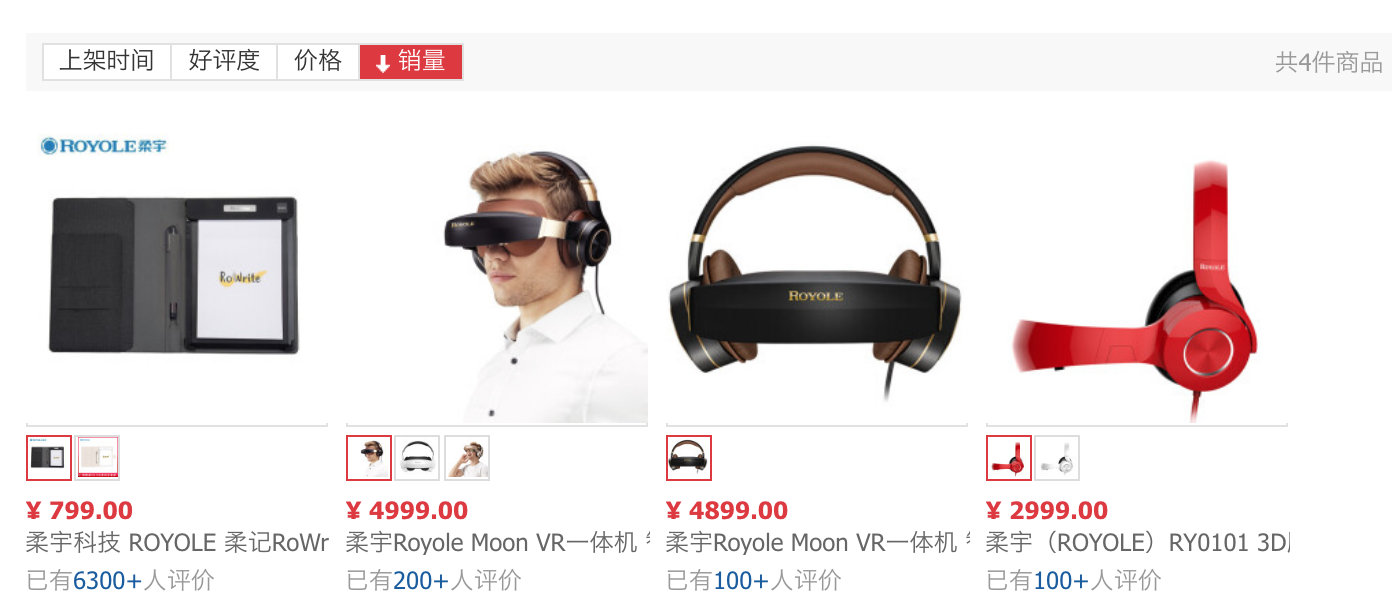Open the red RY0101 headphone image

1137,272
